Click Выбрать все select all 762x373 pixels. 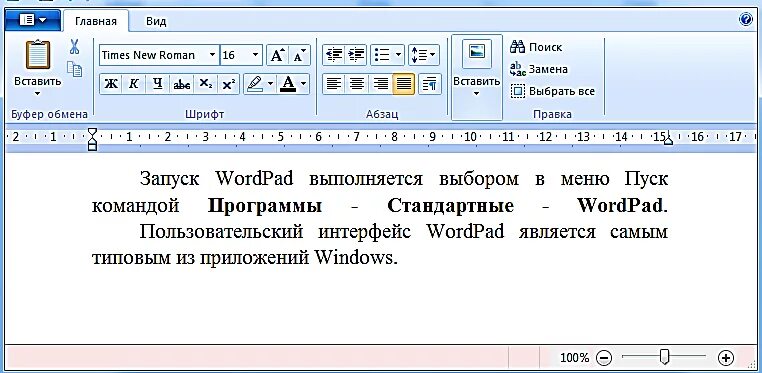click(x=553, y=91)
